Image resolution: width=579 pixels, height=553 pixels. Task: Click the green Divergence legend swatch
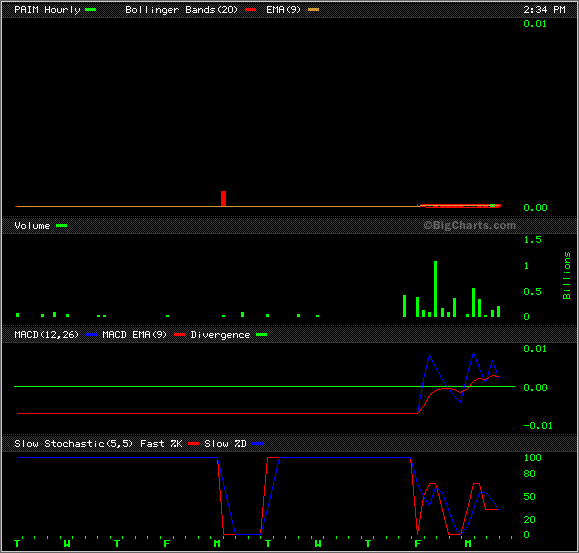pyautogui.click(x=261, y=334)
